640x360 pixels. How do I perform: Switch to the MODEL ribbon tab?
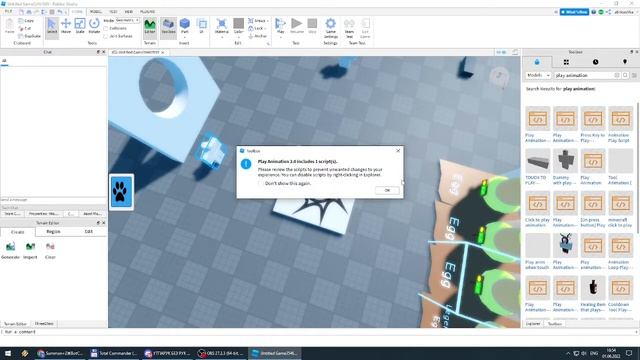(96, 11)
